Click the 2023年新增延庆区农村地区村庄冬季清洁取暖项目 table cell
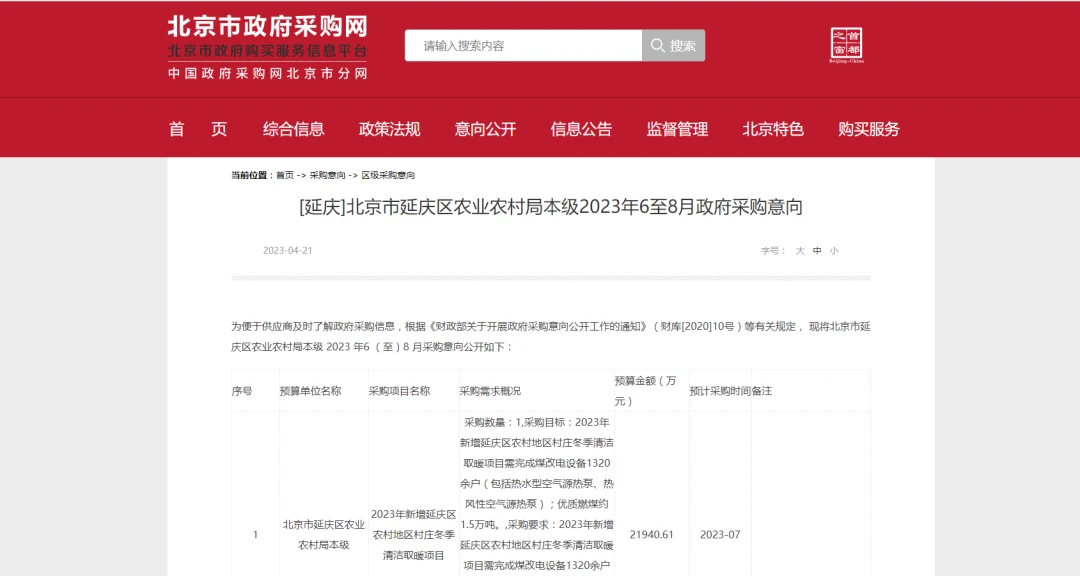The width and height of the screenshot is (1080, 576). click(413, 534)
